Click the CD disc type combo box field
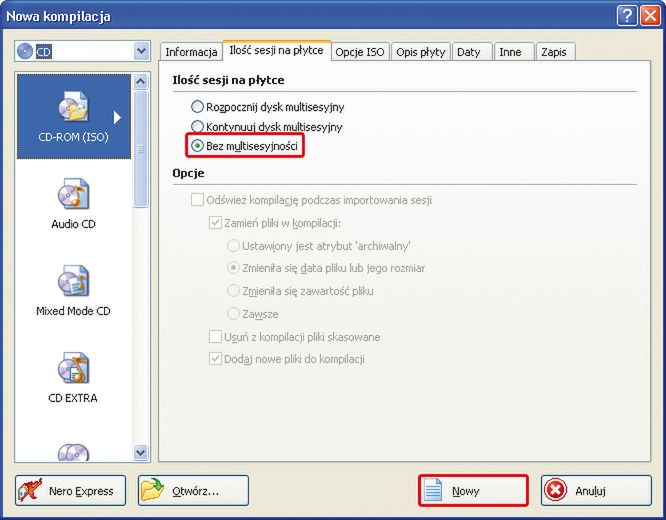Viewport: 666px width, 520px height. [x=82, y=52]
